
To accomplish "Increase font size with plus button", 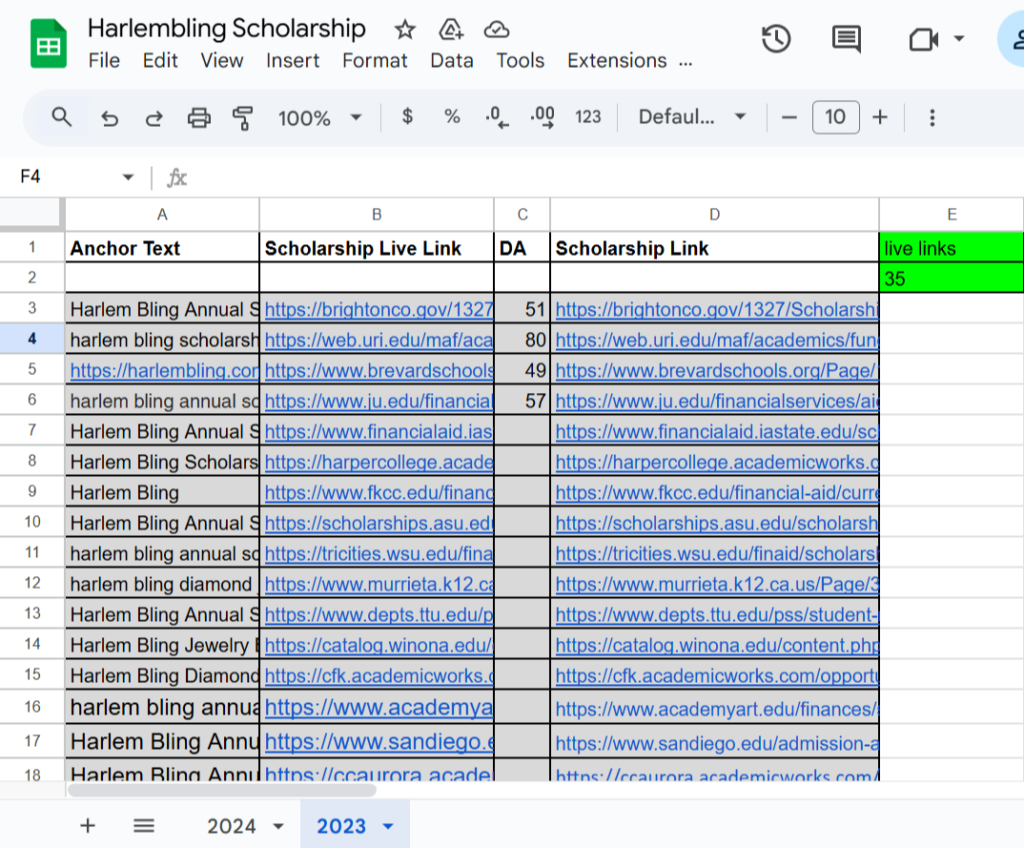I will tap(880, 117).
